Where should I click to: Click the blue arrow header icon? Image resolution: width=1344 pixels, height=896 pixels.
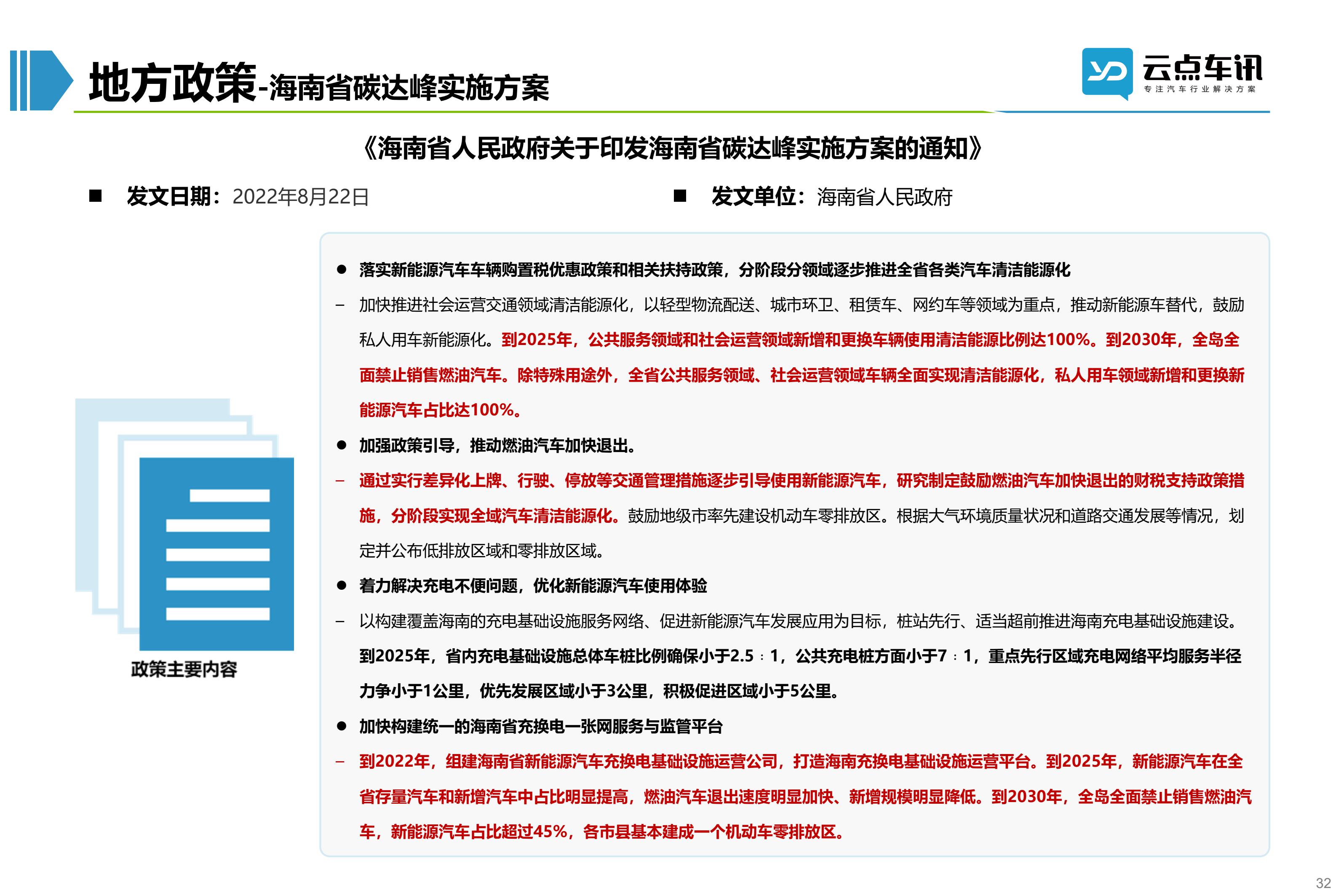pyautogui.click(x=42, y=80)
